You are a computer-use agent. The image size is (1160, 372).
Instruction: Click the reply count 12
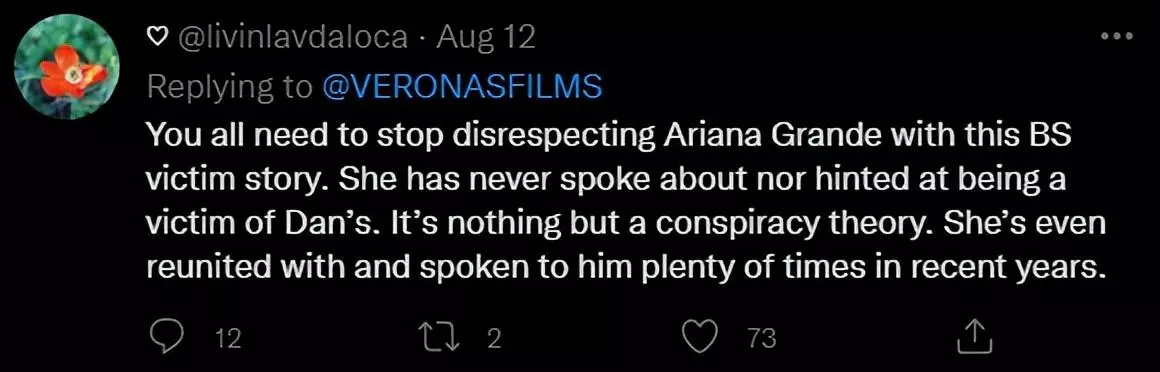(230, 339)
